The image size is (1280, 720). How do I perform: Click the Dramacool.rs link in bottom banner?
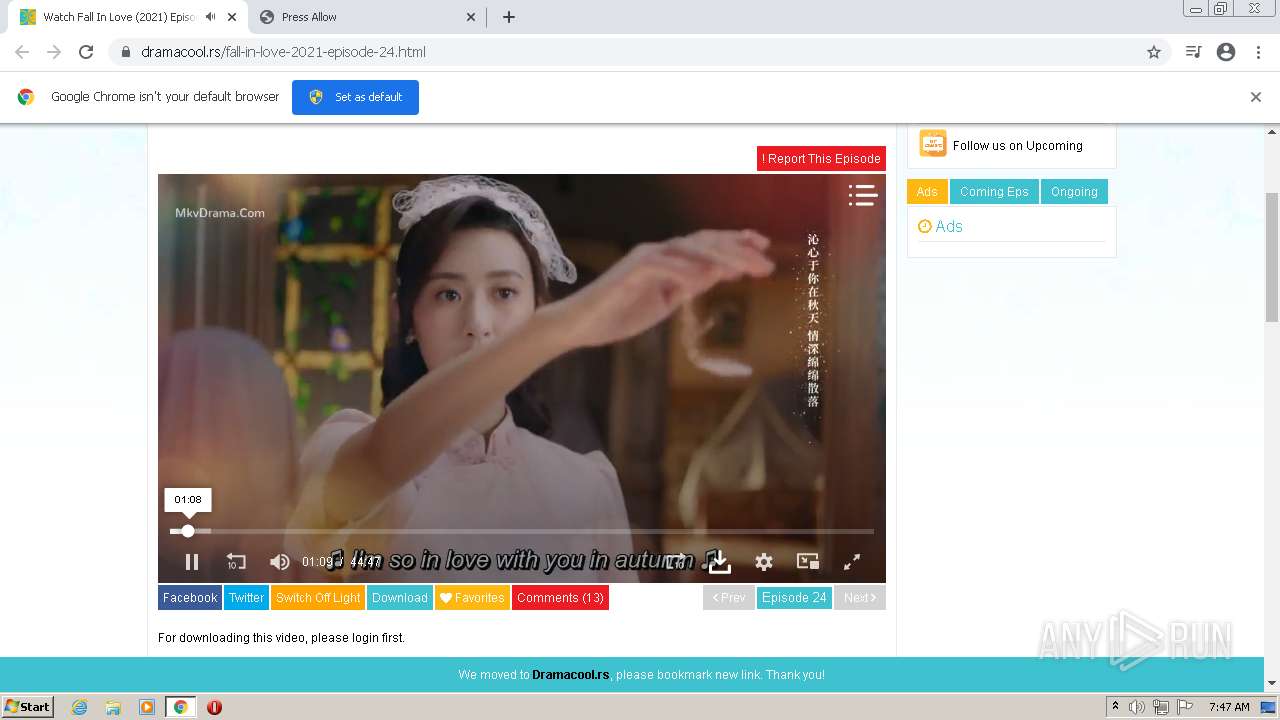coord(571,675)
